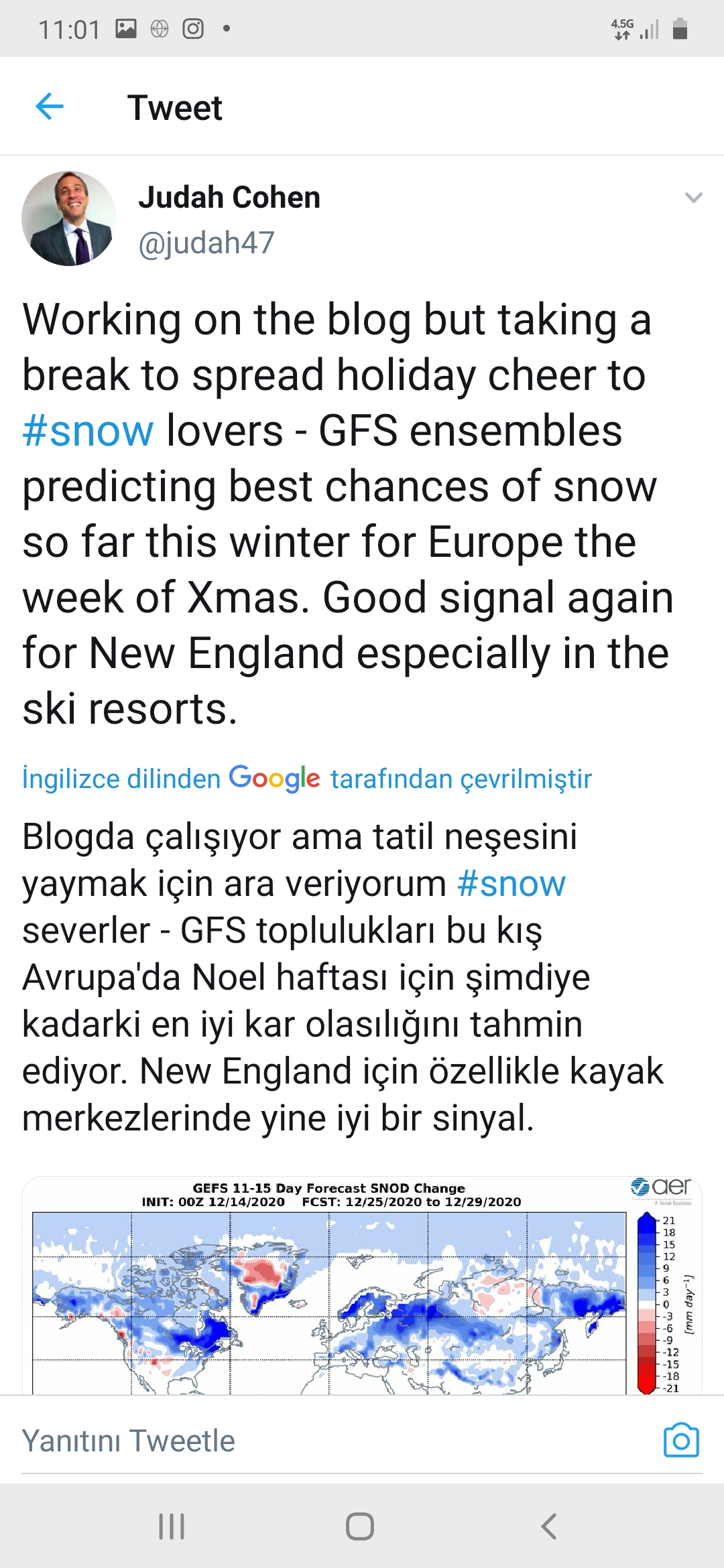Image resolution: width=724 pixels, height=1568 pixels.
Task: Open the tweet options chevron
Action: tap(693, 198)
